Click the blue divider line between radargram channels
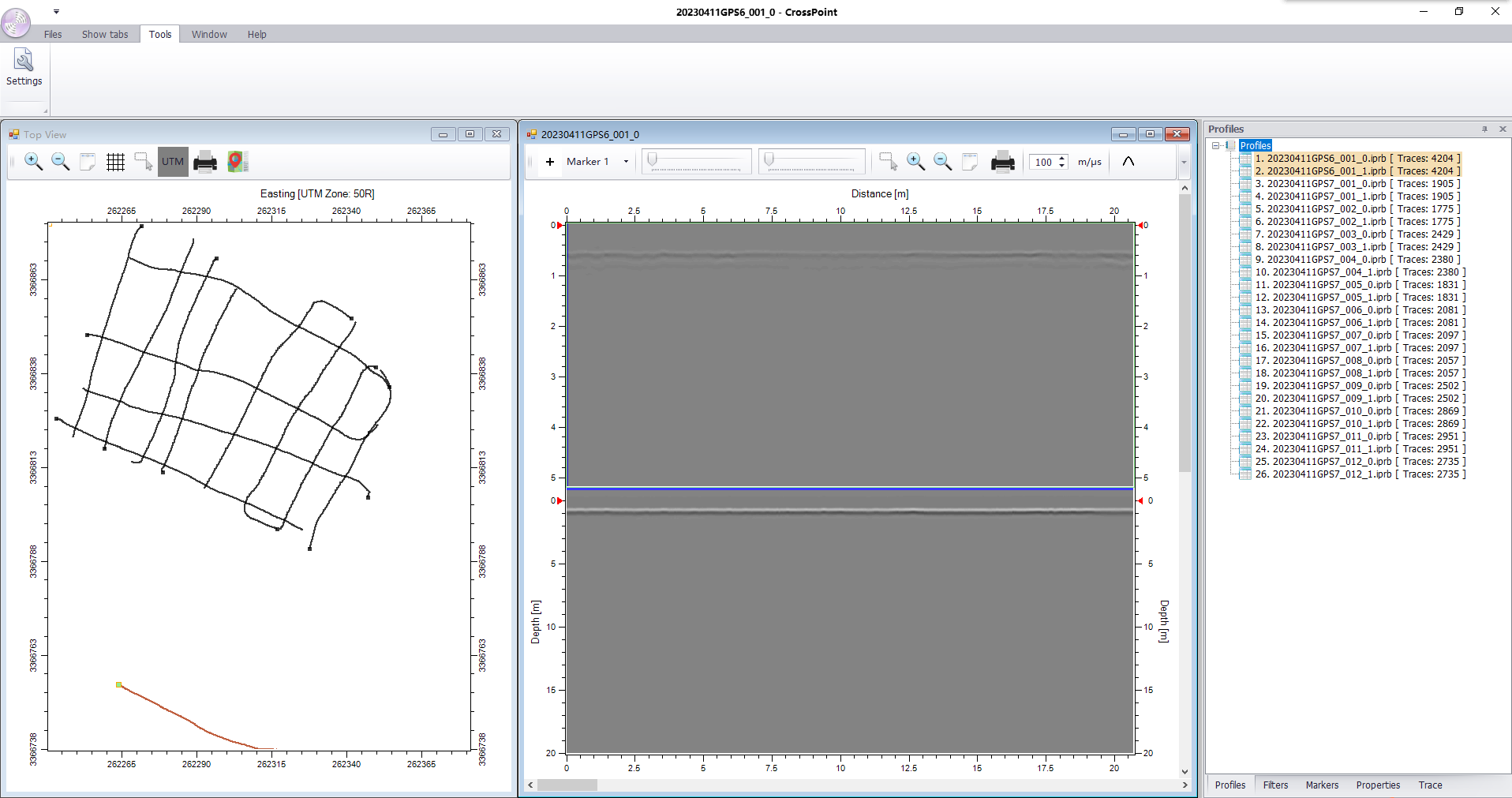The width and height of the screenshot is (1512, 798). (x=850, y=489)
